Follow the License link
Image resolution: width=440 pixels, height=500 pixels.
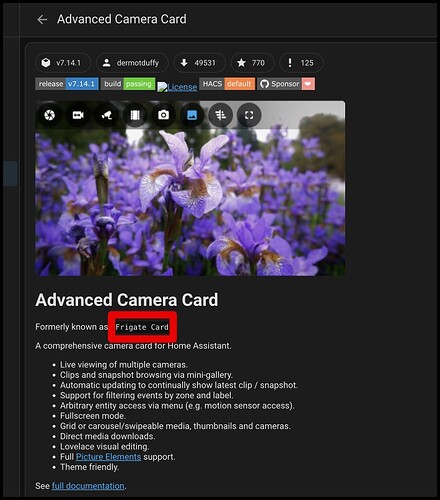coord(177,87)
